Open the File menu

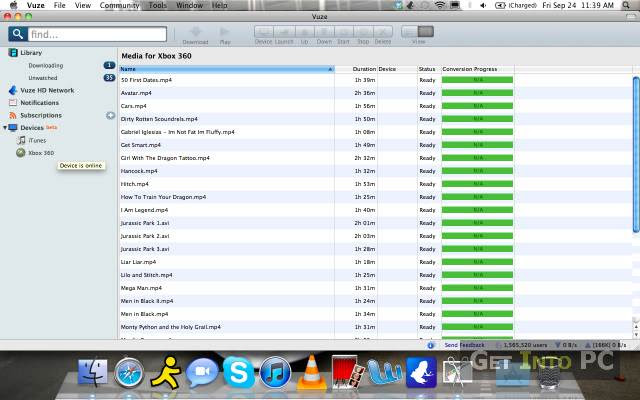click(x=60, y=5)
